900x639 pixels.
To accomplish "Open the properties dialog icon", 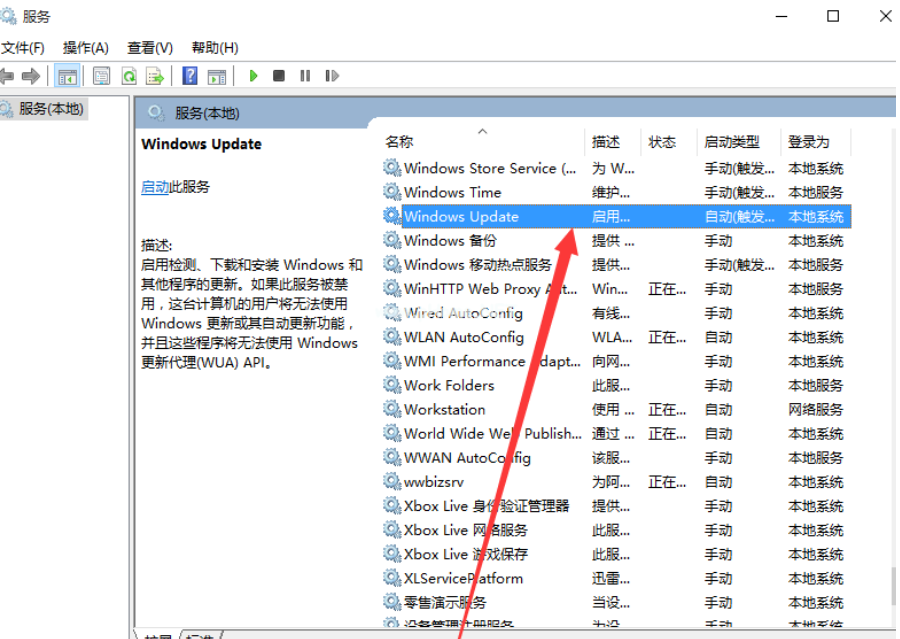I will tap(101, 75).
